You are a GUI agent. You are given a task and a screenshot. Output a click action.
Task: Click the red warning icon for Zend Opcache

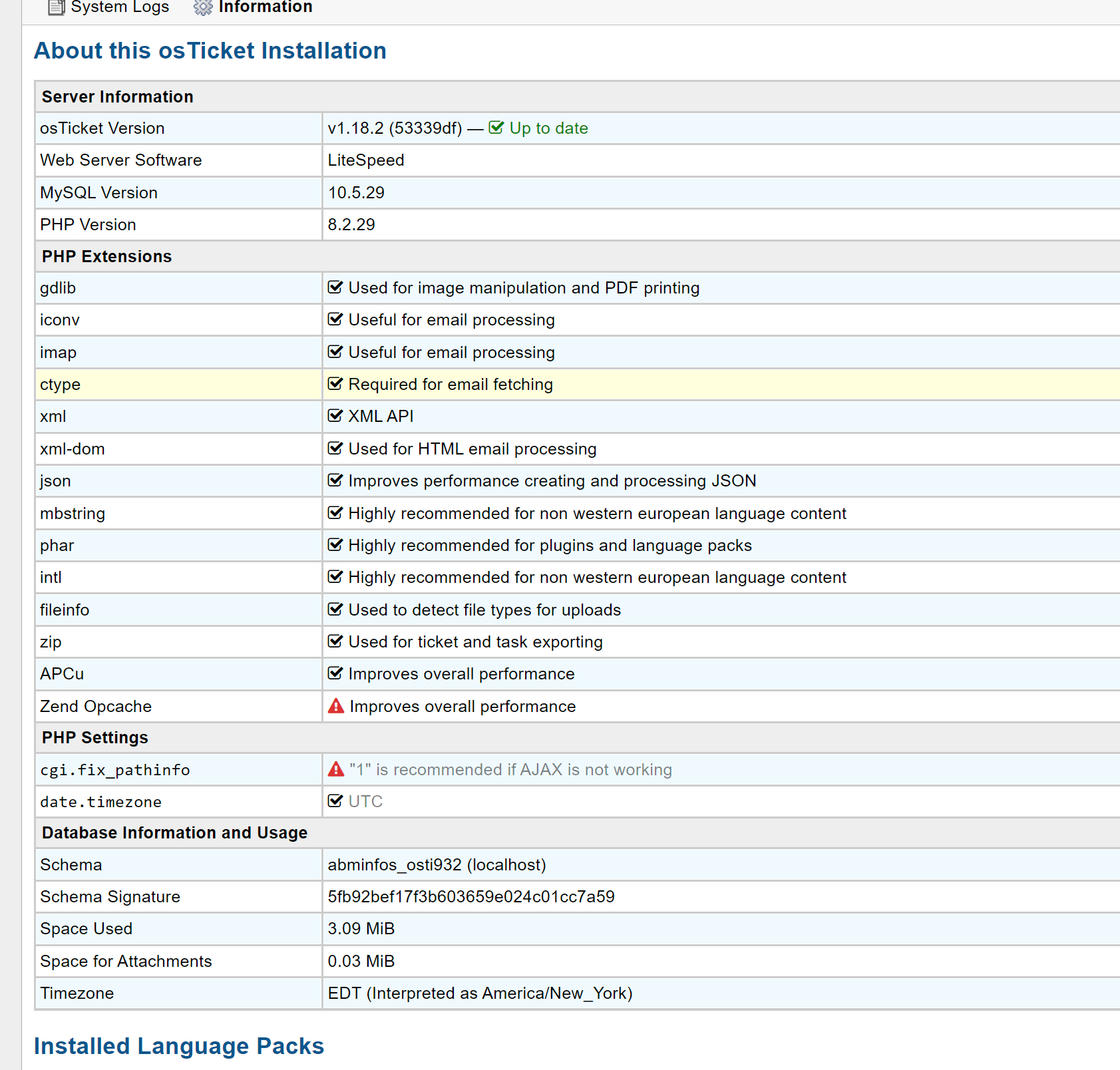(x=336, y=706)
